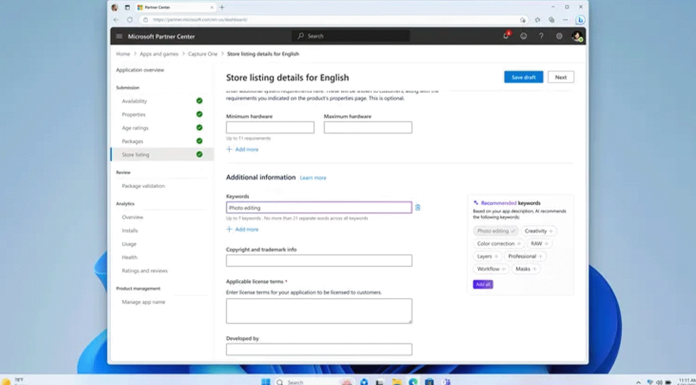Open the tab actions icon in title bar
This screenshot has width=696, height=385.
(127, 7)
